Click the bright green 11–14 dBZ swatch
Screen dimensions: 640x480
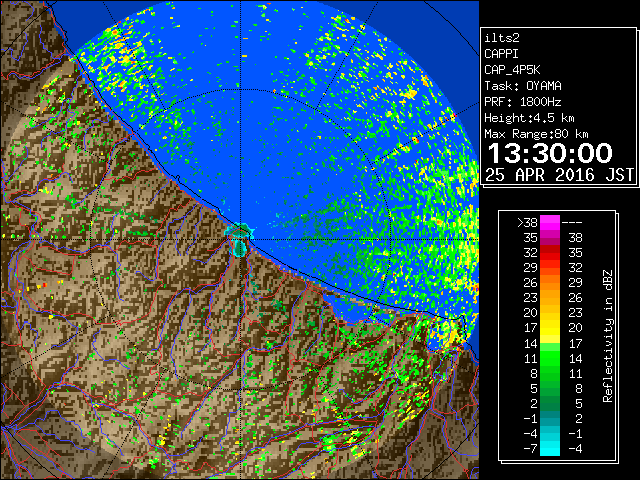click(550, 358)
